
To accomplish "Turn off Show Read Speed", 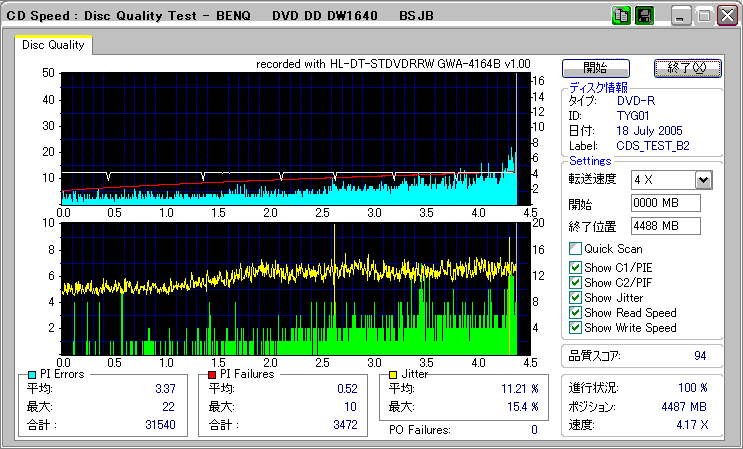I will click(x=575, y=312).
